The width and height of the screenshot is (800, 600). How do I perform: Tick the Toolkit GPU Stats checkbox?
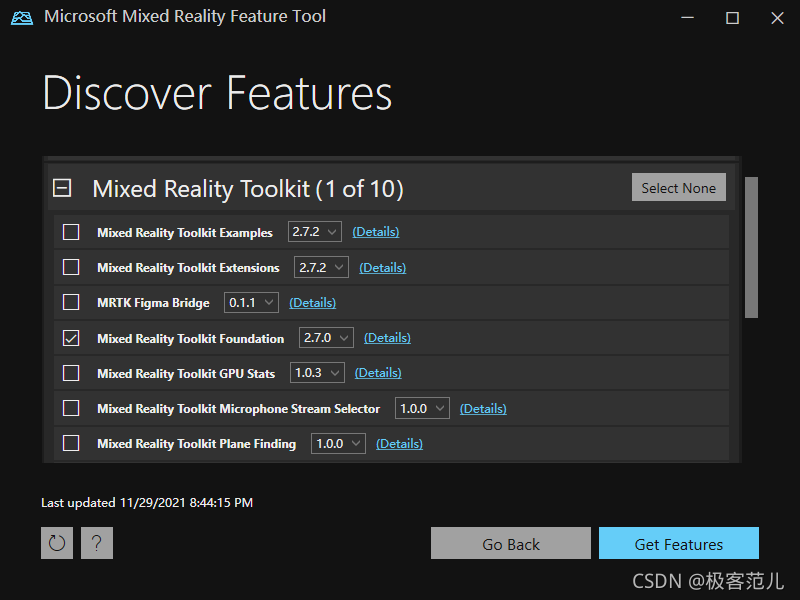(71, 373)
